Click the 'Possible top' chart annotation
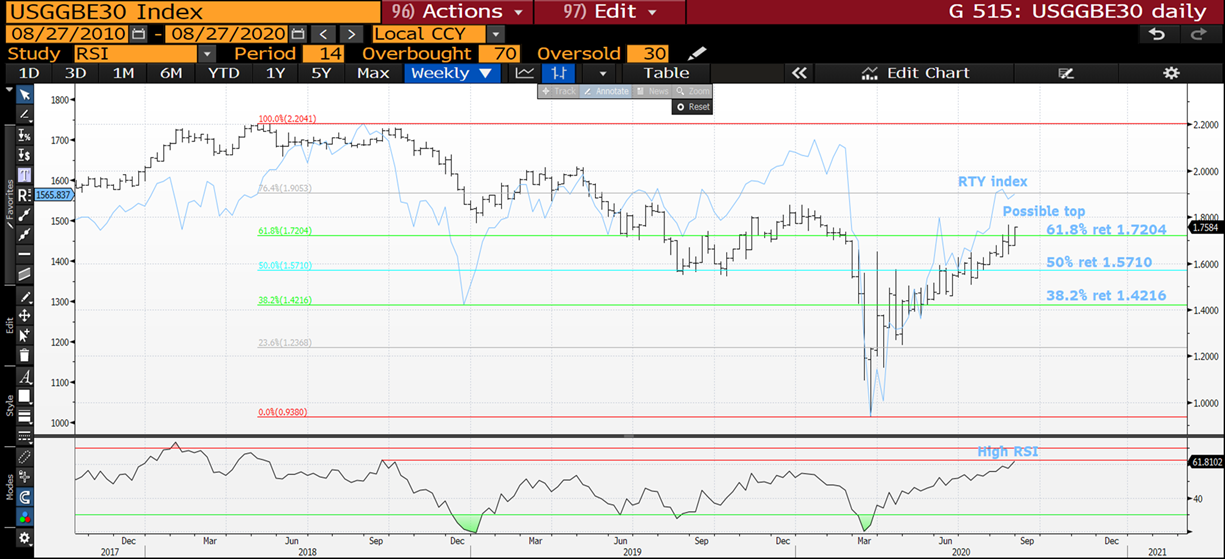 pyautogui.click(x=1044, y=211)
